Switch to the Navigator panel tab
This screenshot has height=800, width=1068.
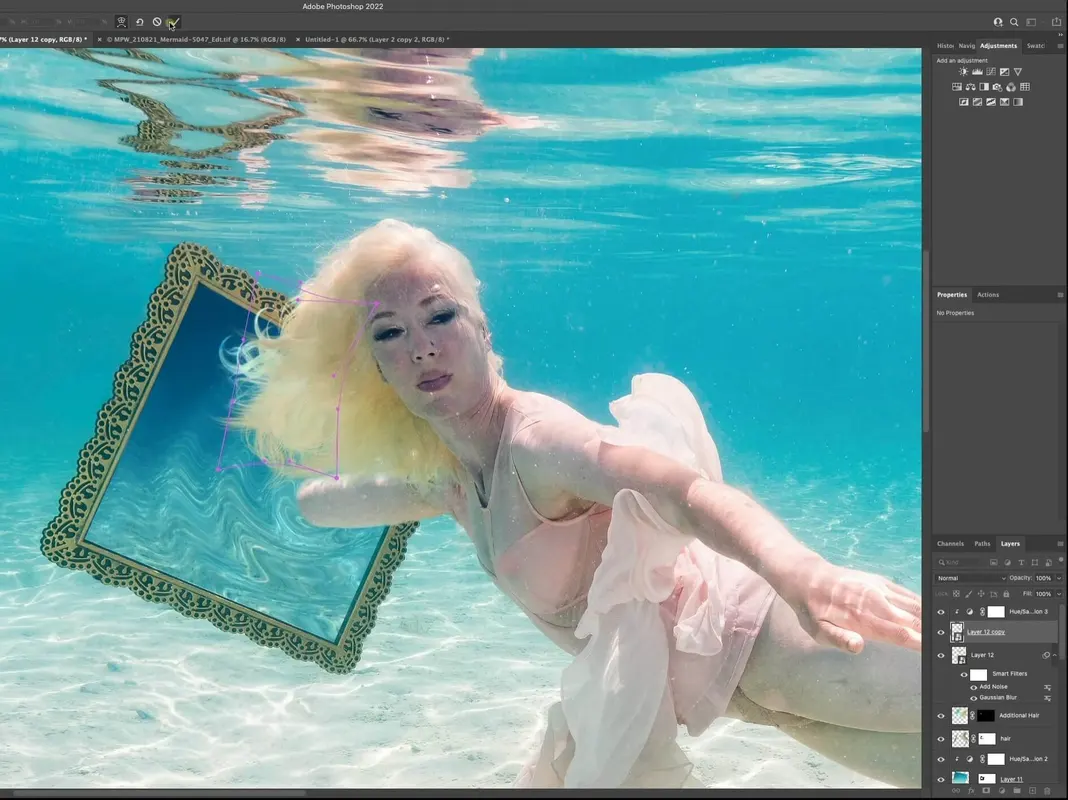[967, 46]
